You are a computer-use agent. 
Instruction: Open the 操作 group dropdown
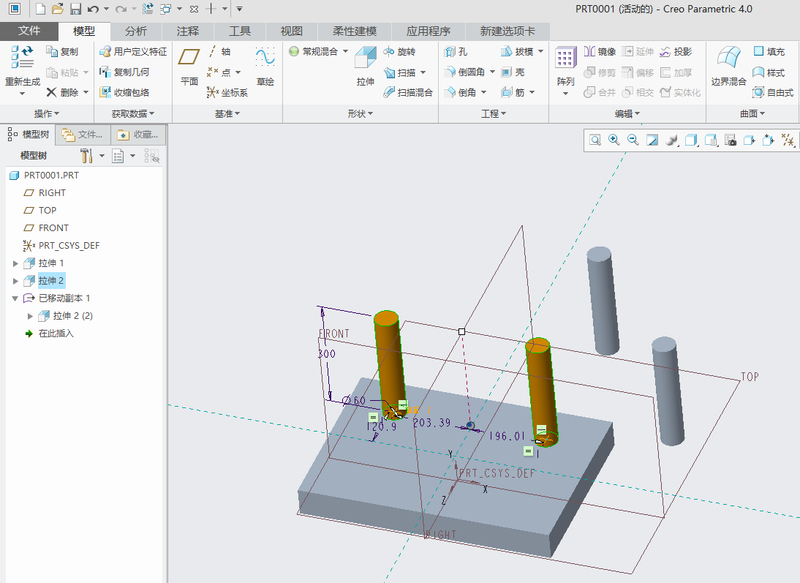(x=47, y=114)
